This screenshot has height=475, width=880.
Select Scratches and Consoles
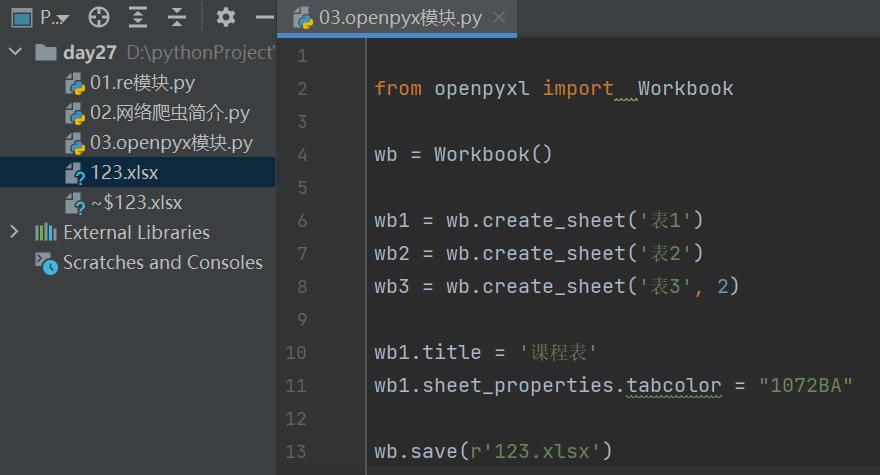[x=163, y=262]
